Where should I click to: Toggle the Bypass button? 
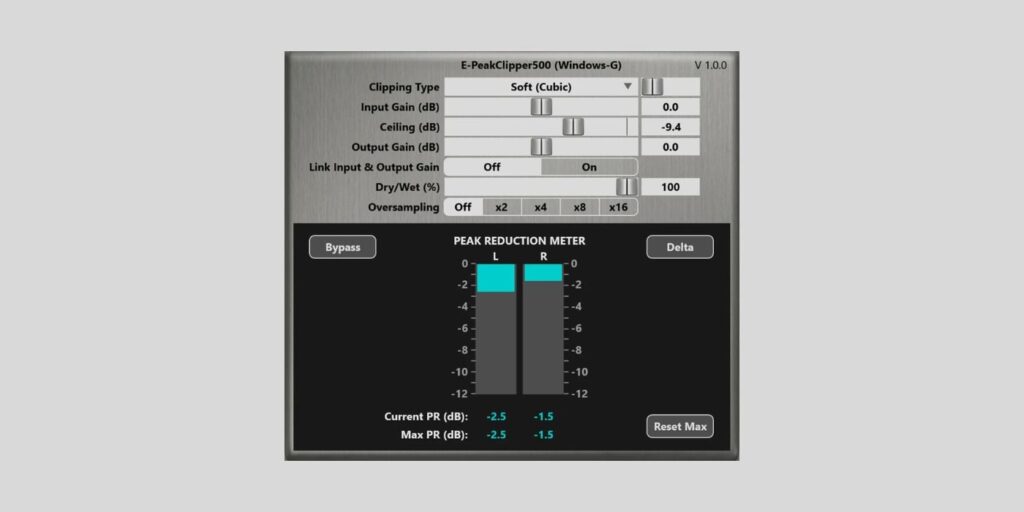pos(343,247)
